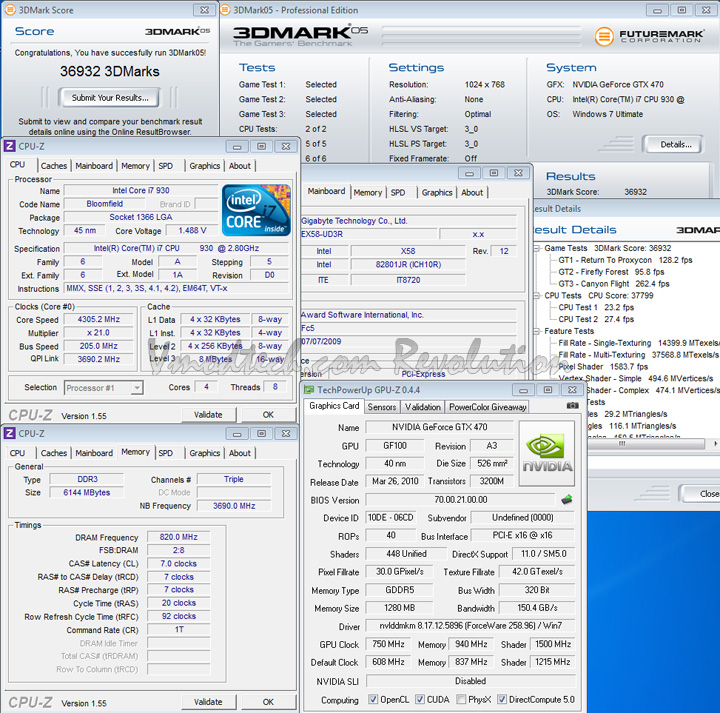Click the orange 3DMark Score window icon
The height and width of the screenshot is (713, 720).
coord(10,10)
